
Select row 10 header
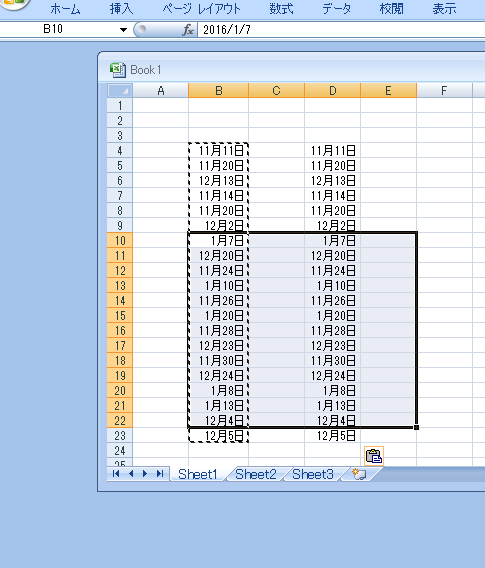click(x=120, y=241)
